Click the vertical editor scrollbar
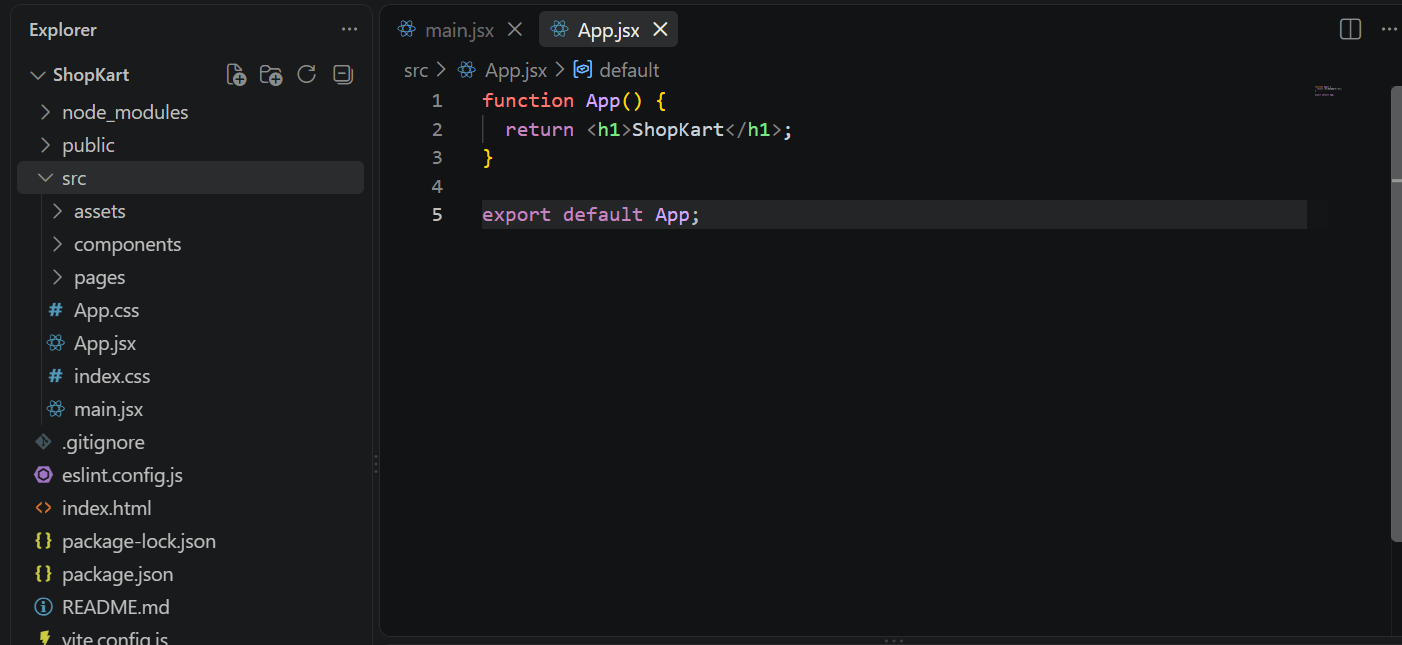The height and width of the screenshot is (645, 1402). 1397,312
